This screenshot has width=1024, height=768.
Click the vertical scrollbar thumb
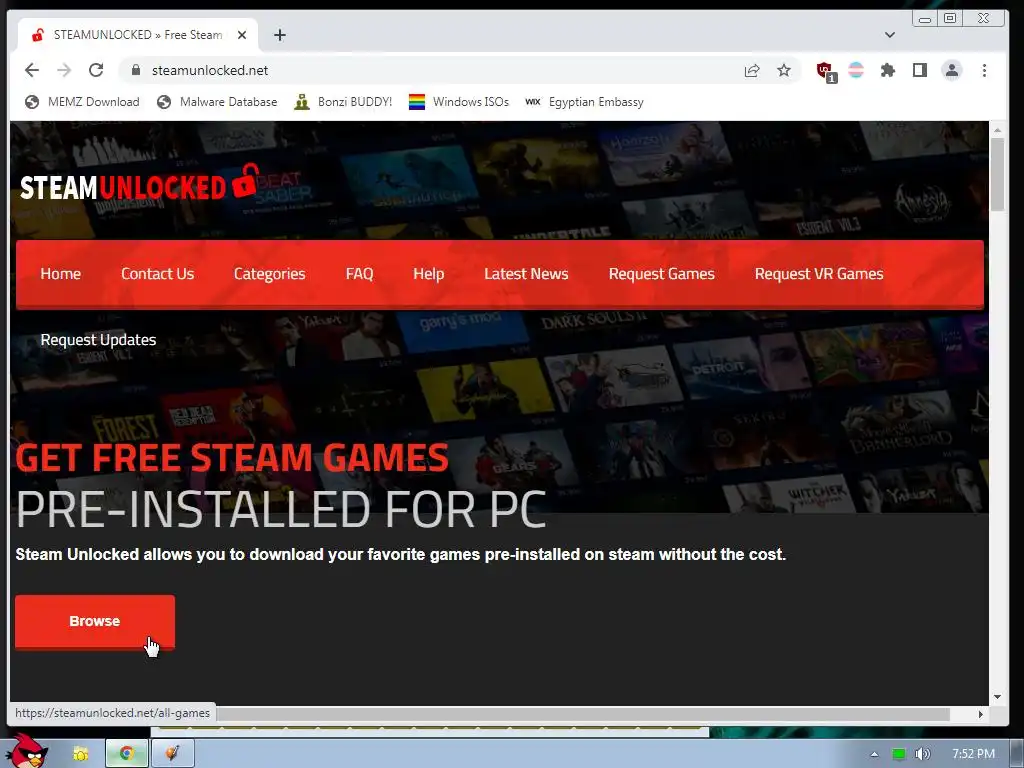point(997,175)
